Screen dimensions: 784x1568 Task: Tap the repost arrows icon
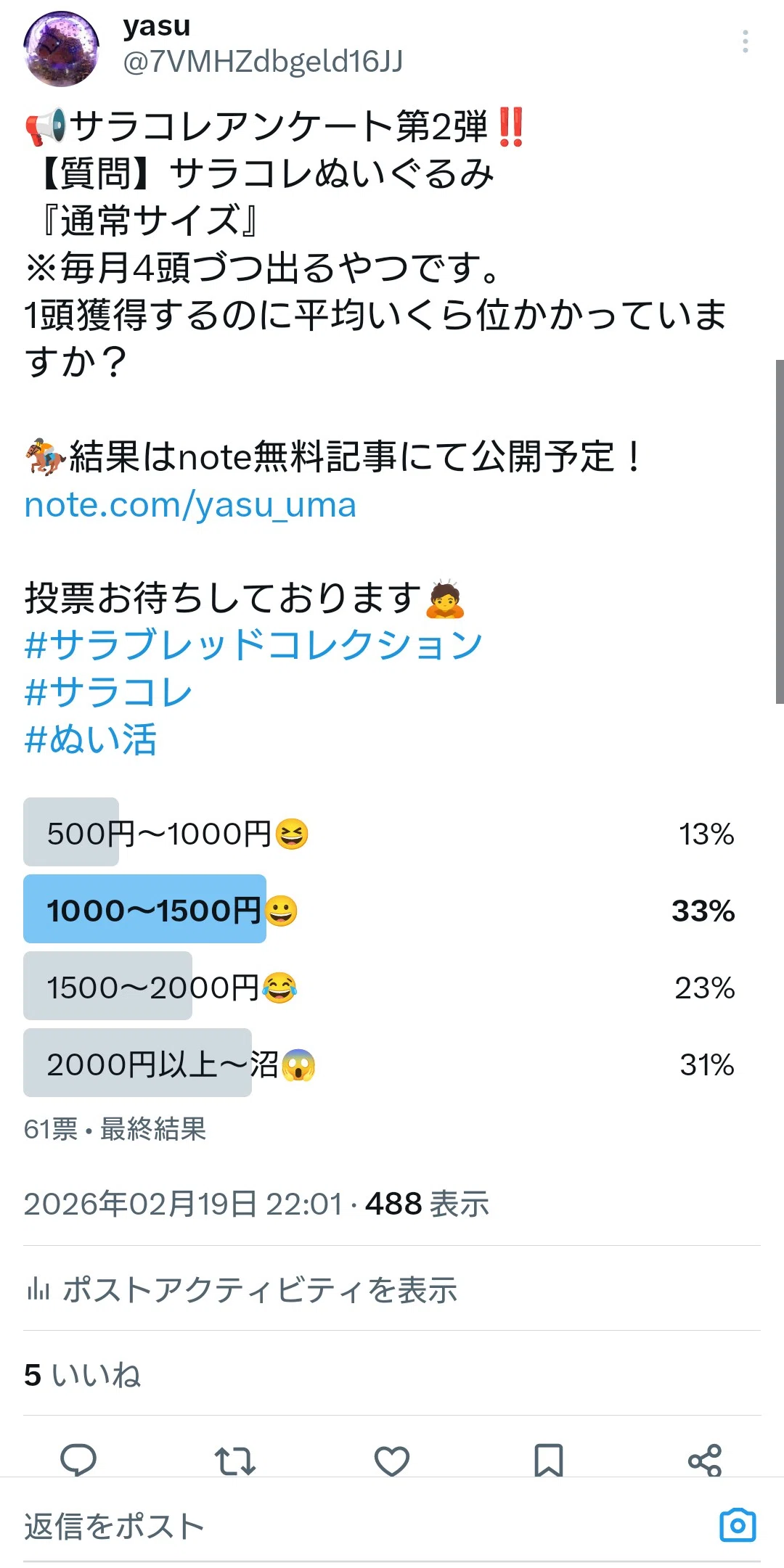coord(235,1460)
